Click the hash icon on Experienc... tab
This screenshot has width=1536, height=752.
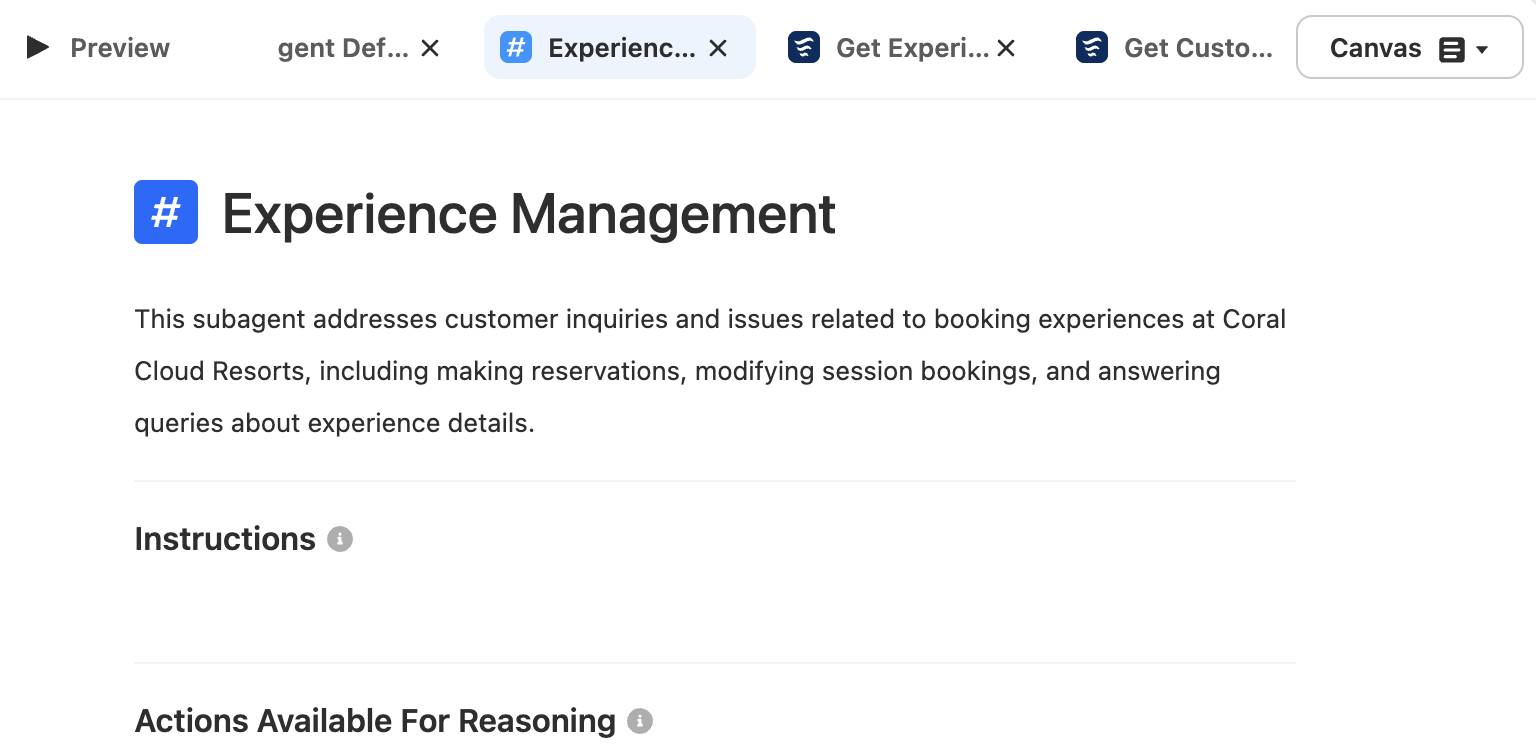pyautogui.click(x=516, y=47)
